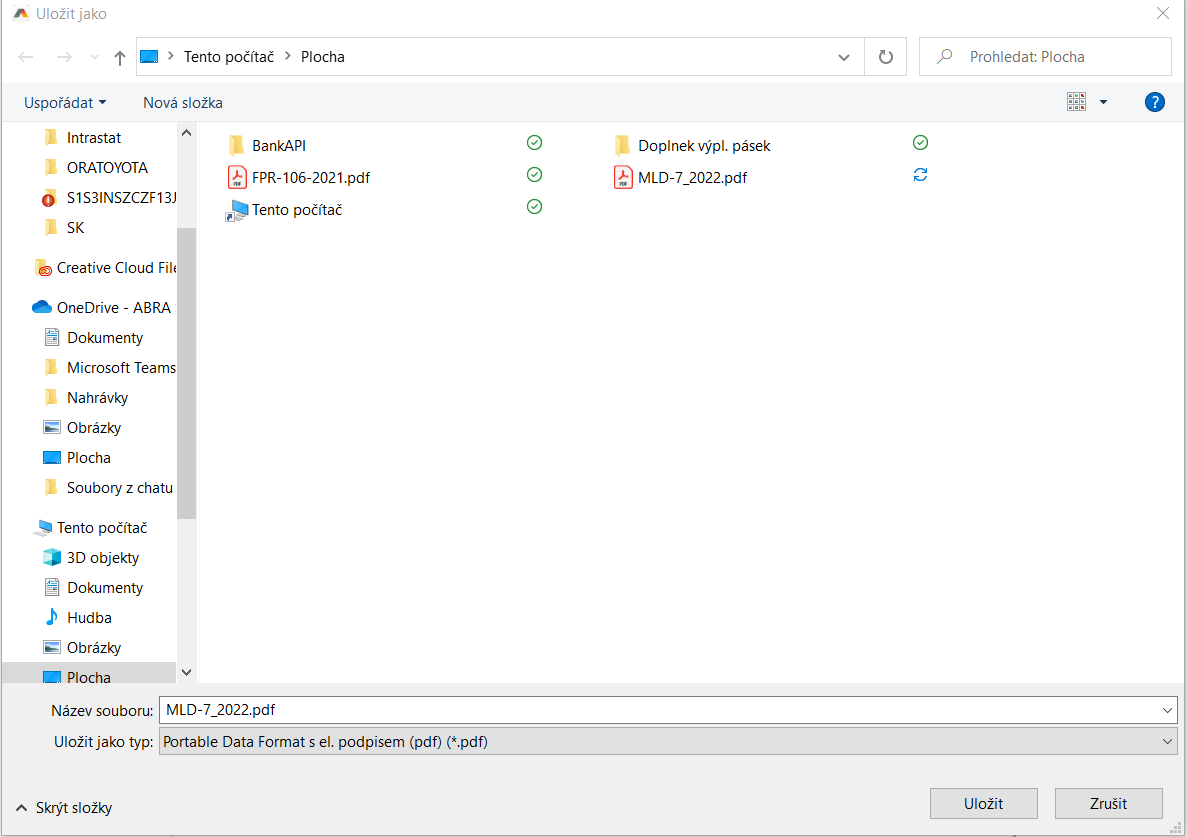Select OneDrive - ABRA in navigation pane
Image resolution: width=1188 pixels, height=837 pixels.
click(x=113, y=308)
